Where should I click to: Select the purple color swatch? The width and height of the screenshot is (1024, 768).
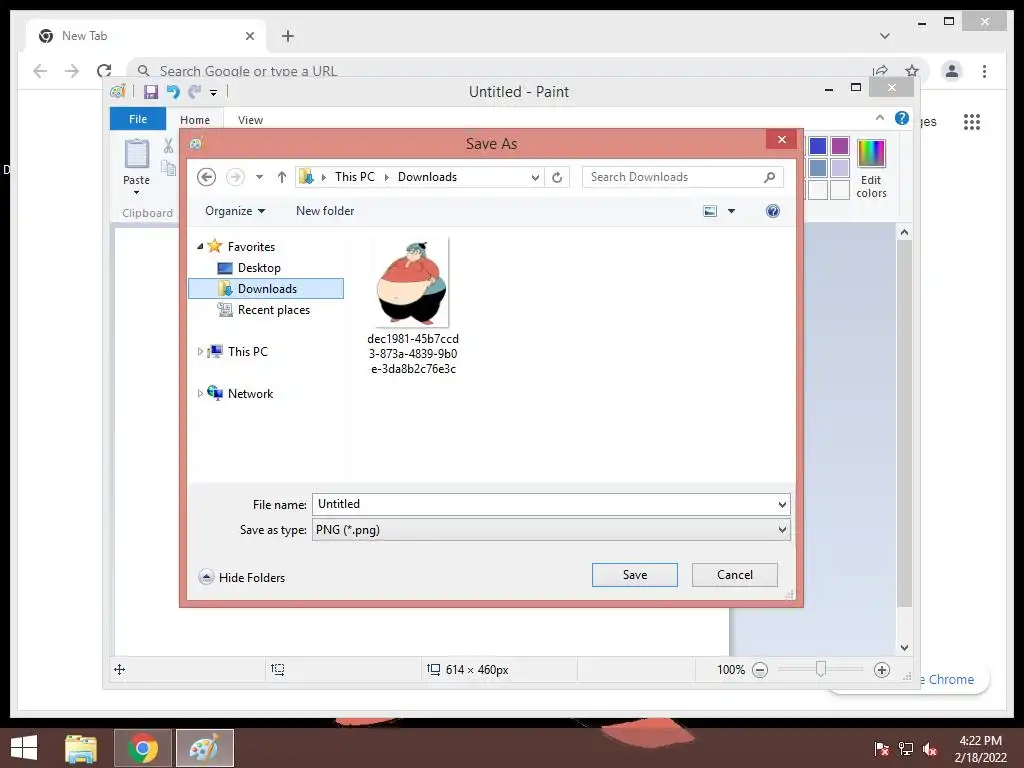[840, 146]
